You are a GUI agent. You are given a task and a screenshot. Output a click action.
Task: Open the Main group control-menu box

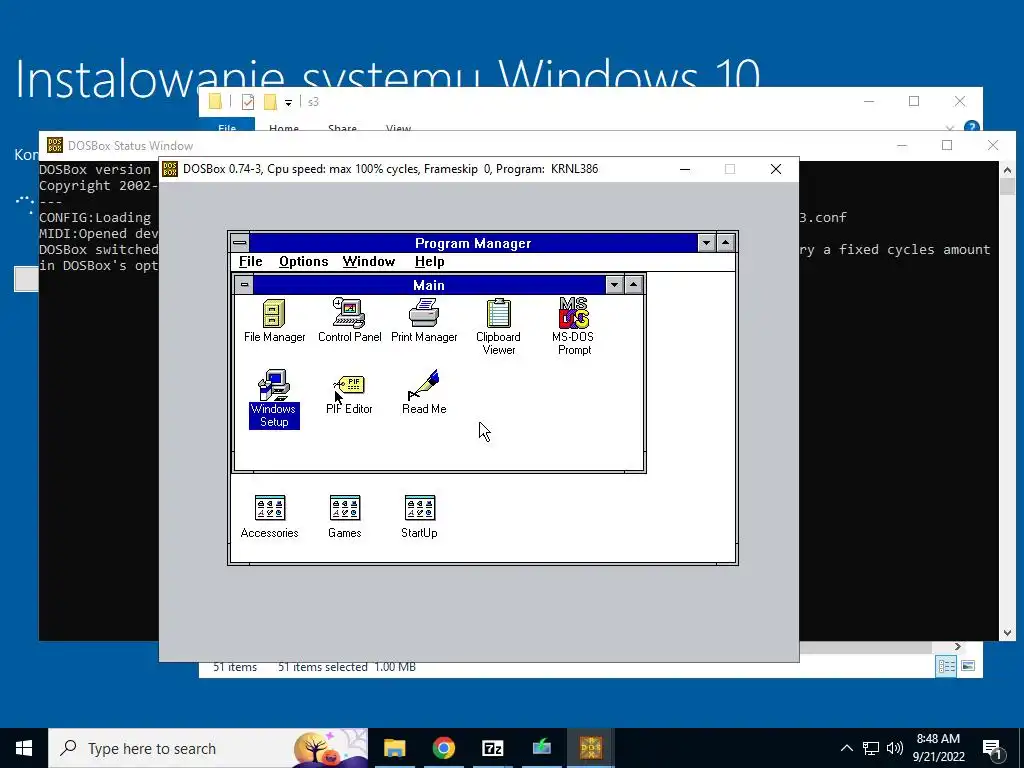pos(244,285)
